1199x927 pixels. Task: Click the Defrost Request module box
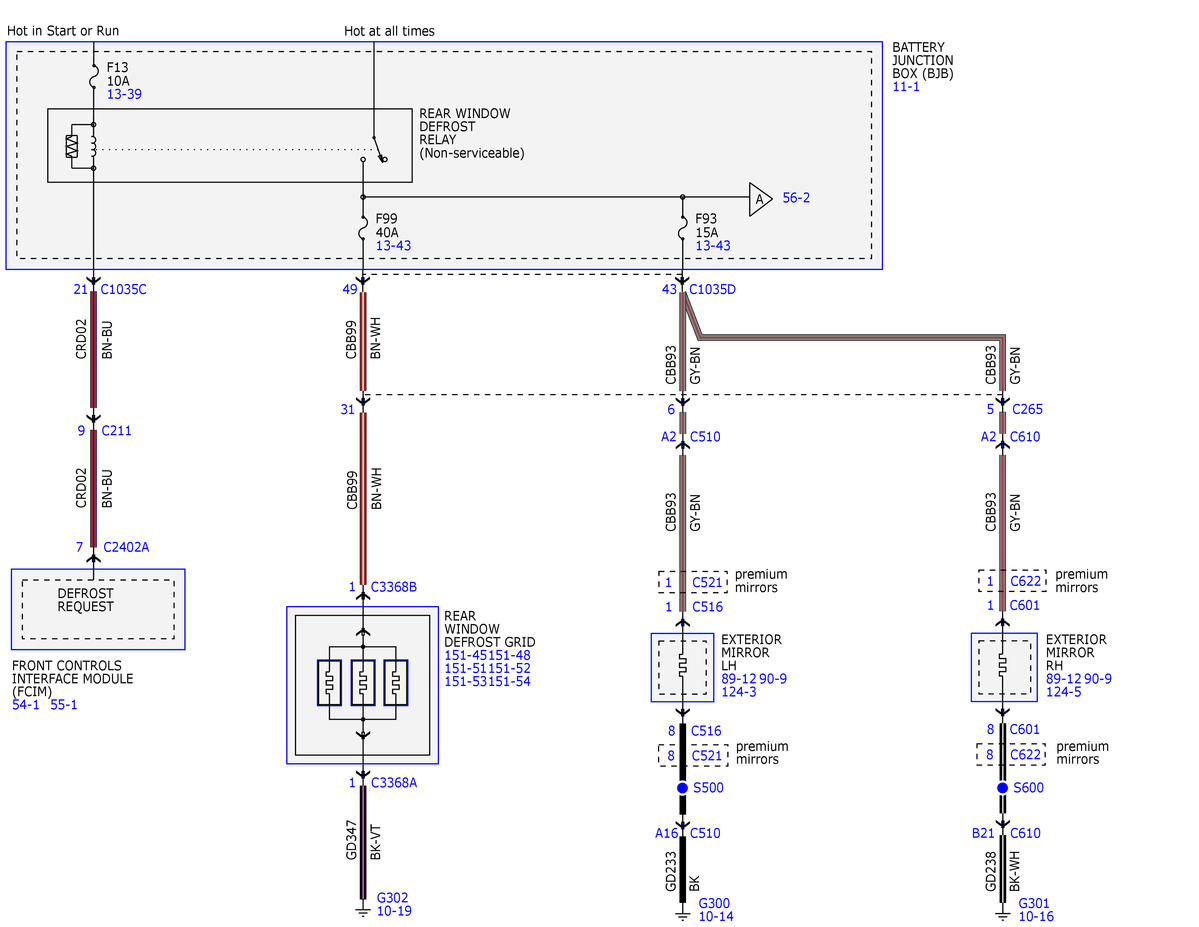pyautogui.click(x=98, y=610)
